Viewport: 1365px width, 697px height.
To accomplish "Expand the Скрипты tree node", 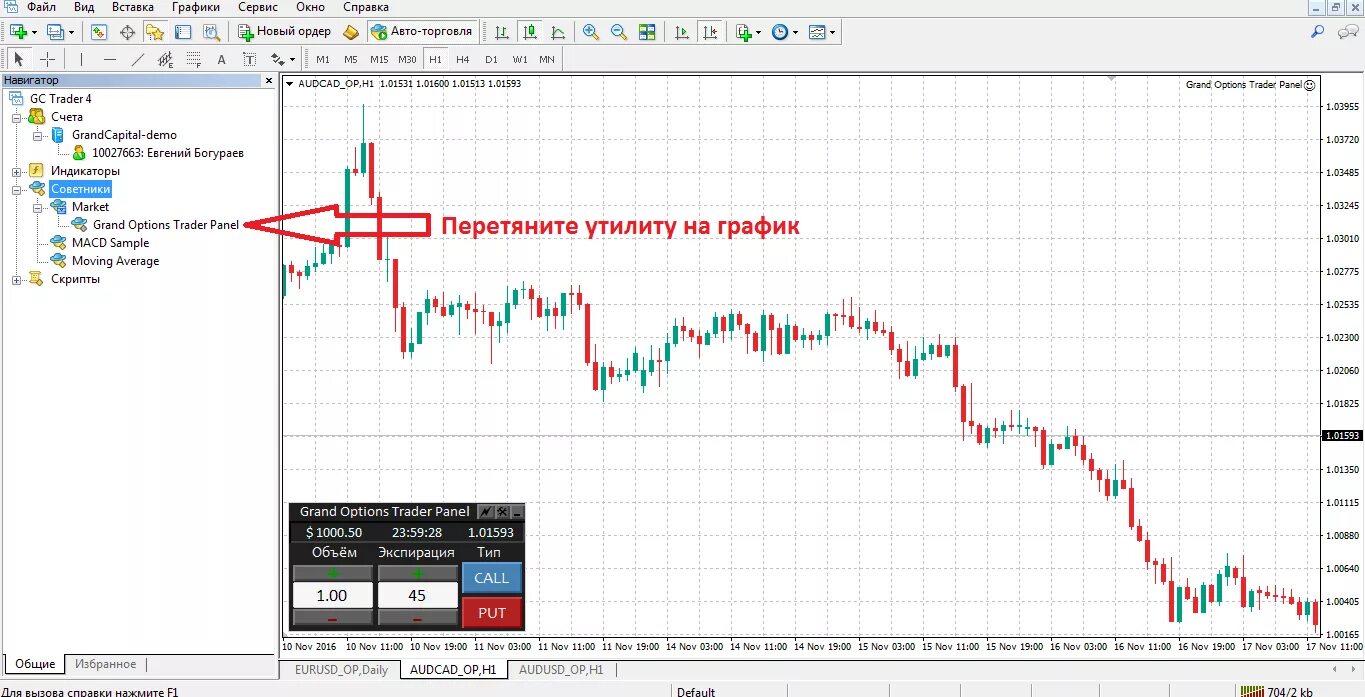I will point(17,279).
